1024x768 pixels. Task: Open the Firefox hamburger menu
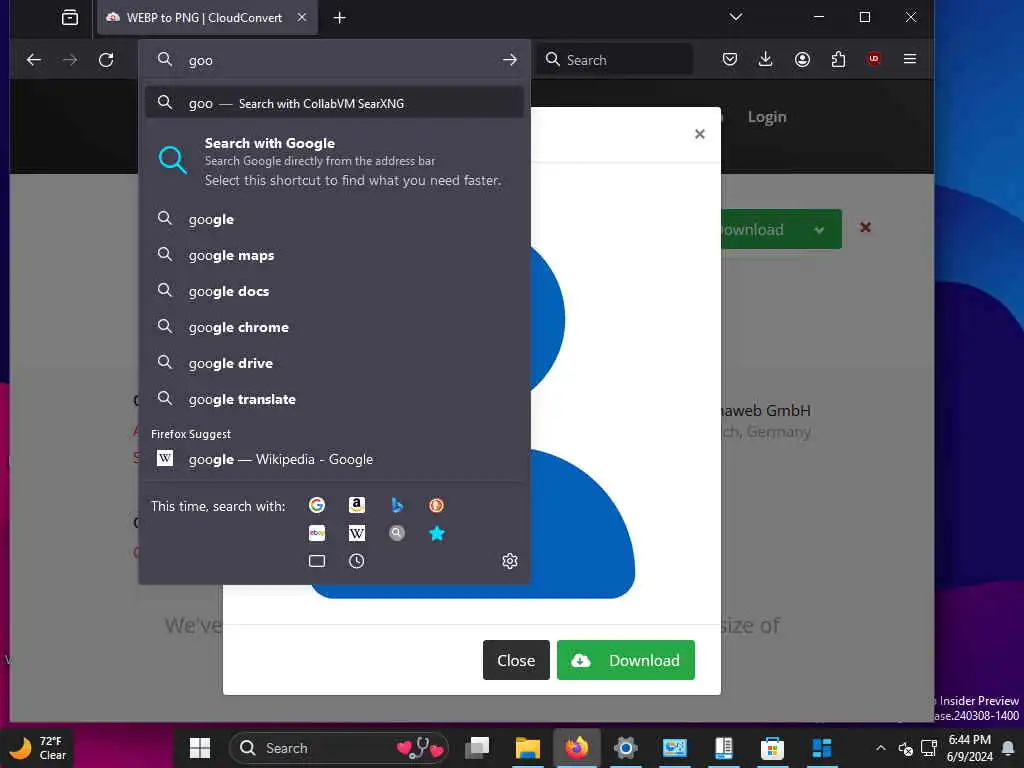tap(910, 59)
